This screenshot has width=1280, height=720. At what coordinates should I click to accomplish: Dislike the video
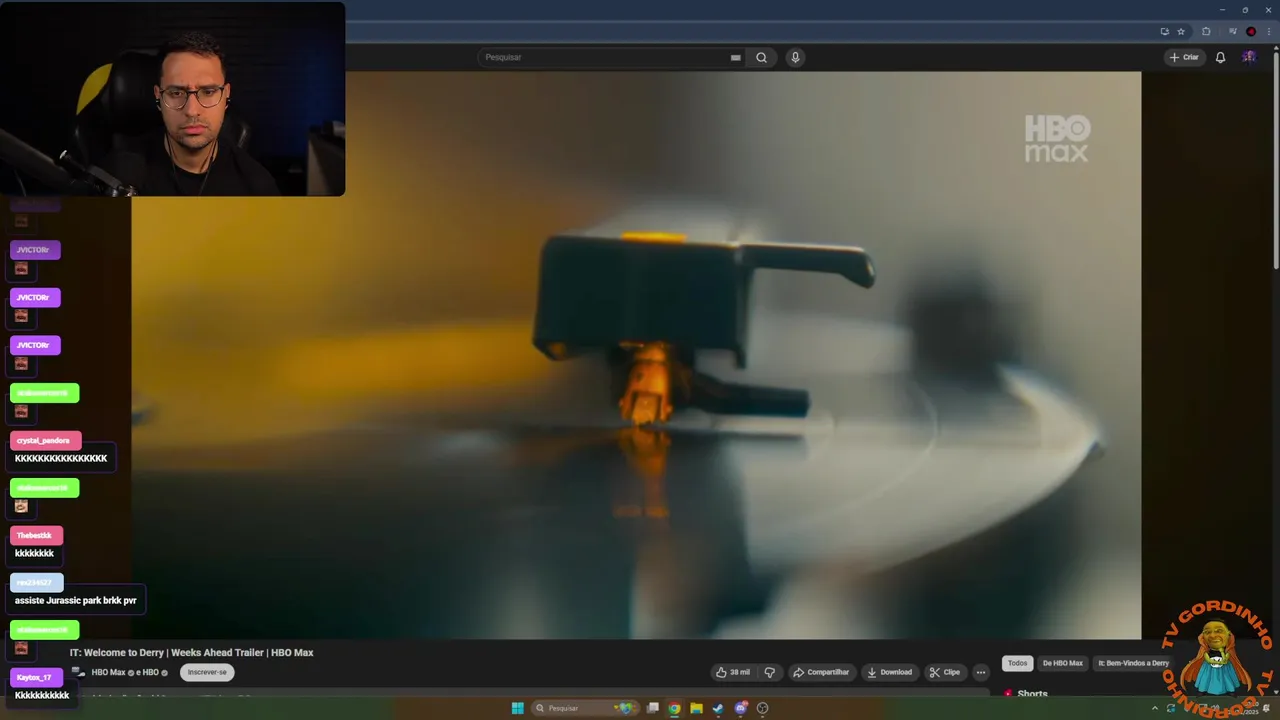point(769,672)
